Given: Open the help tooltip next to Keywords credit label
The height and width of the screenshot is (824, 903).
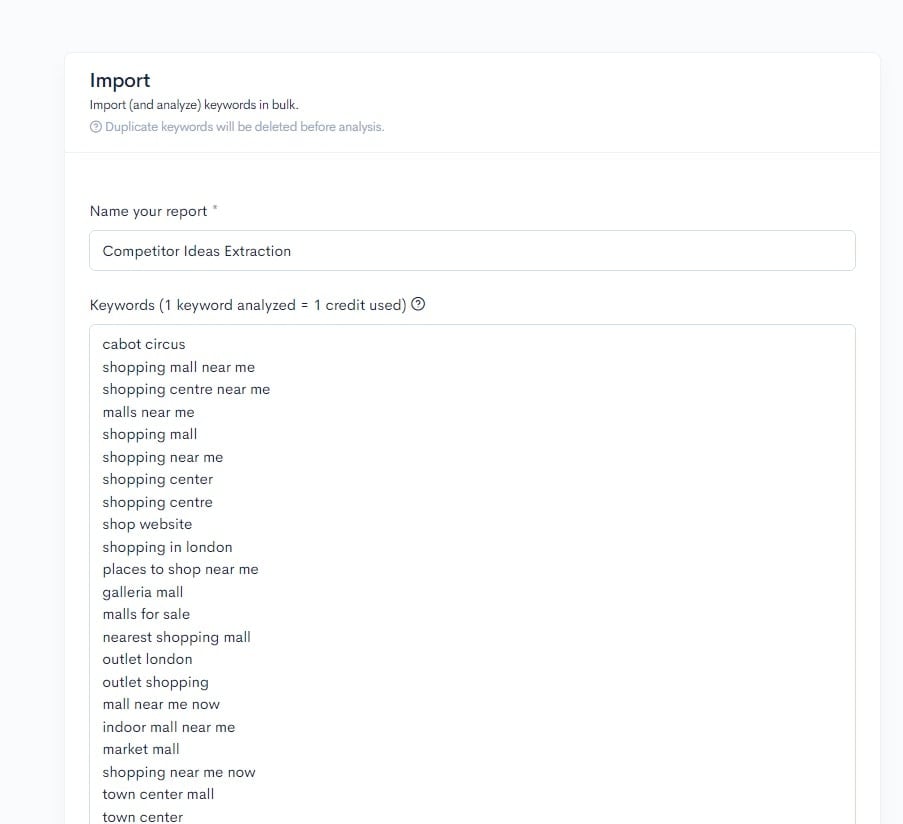Looking at the screenshot, I should click(417, 304).
